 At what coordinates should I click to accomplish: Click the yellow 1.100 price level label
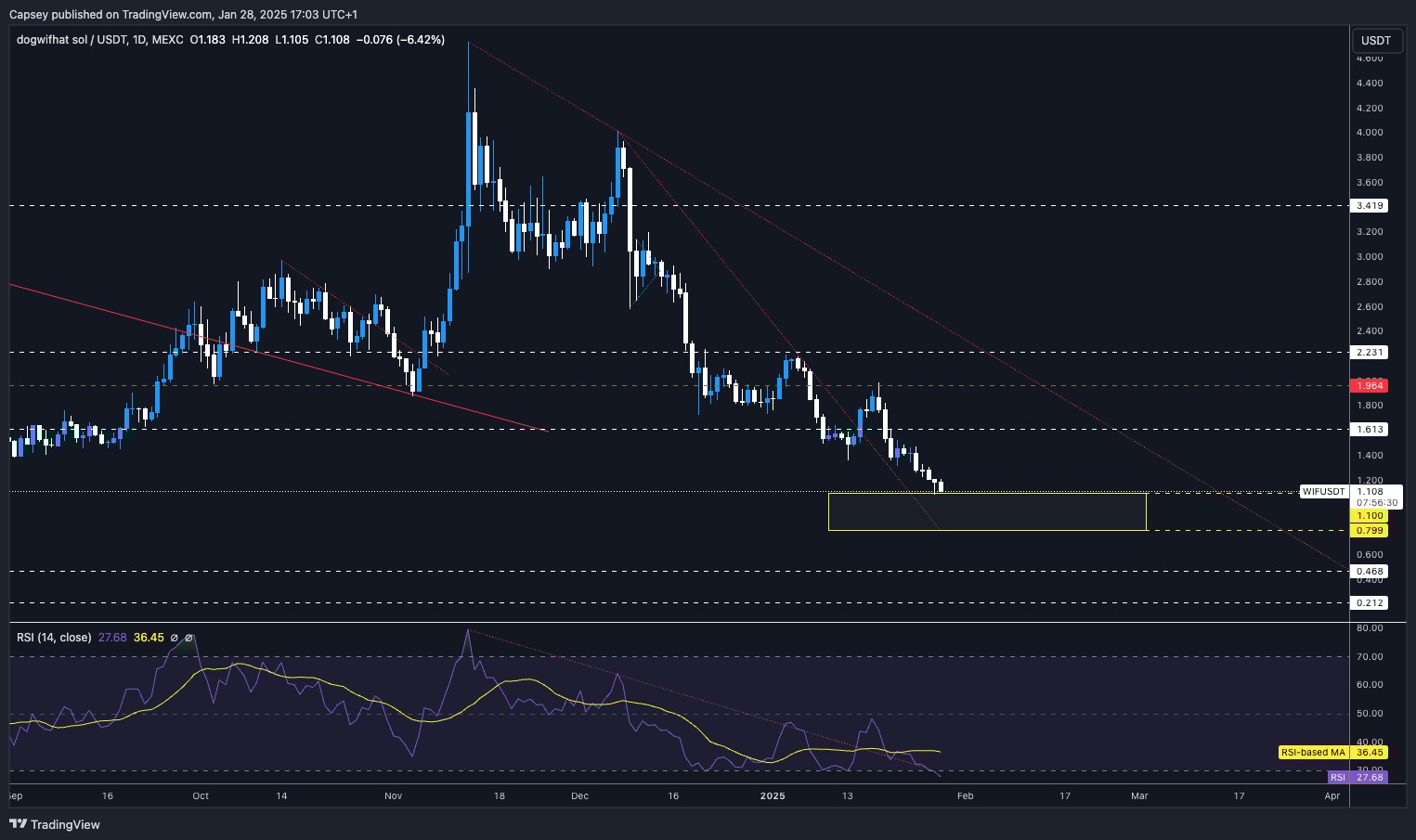tap(1369, 514)
